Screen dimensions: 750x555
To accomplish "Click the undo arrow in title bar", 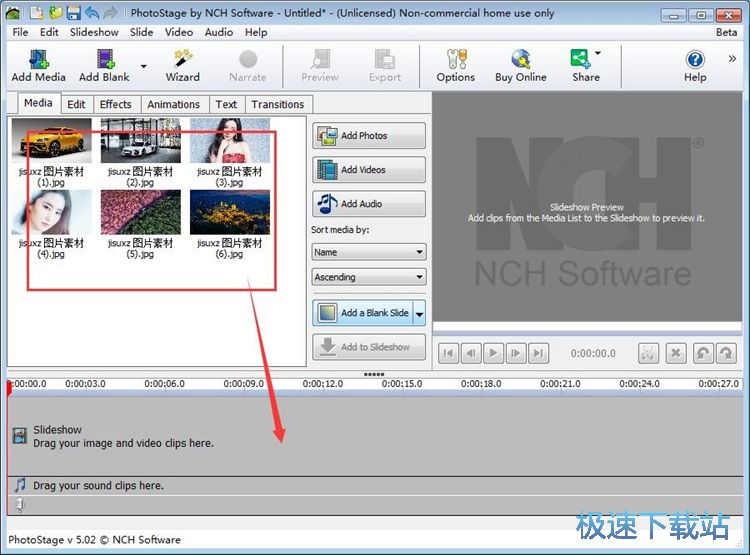I will pos(92,12).
